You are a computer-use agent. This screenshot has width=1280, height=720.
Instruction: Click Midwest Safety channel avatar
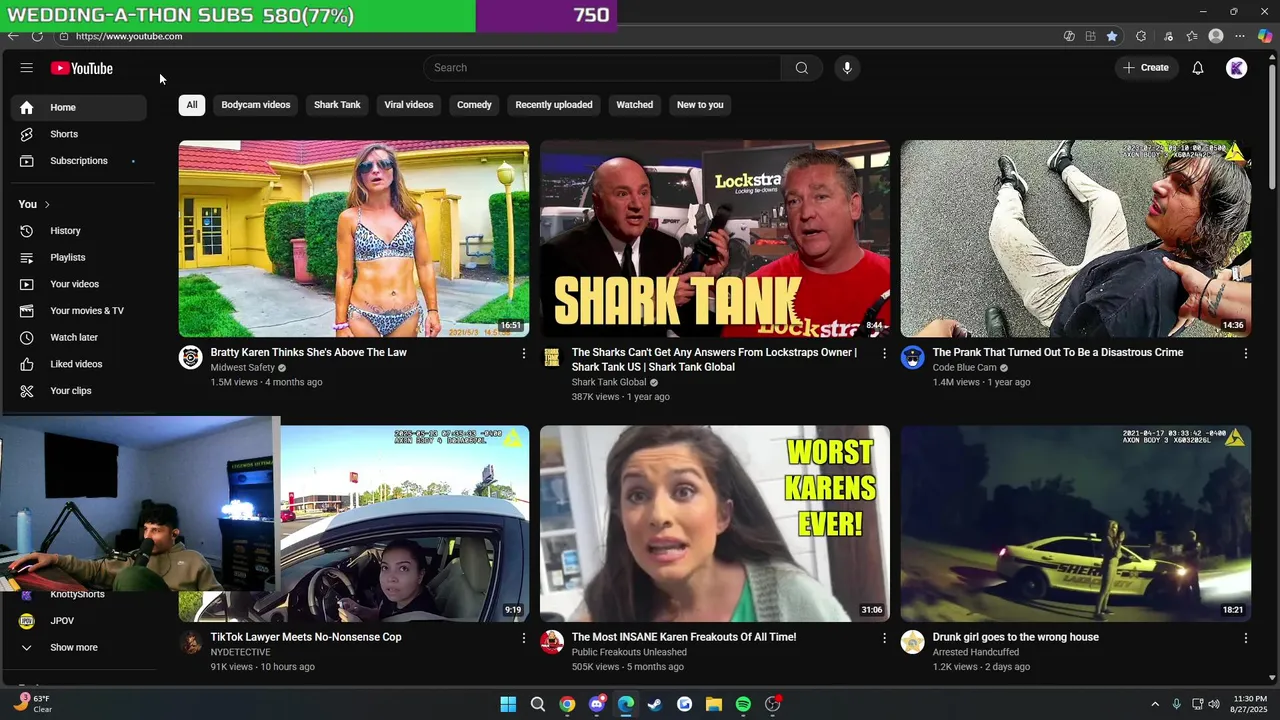tap(191, 358)
